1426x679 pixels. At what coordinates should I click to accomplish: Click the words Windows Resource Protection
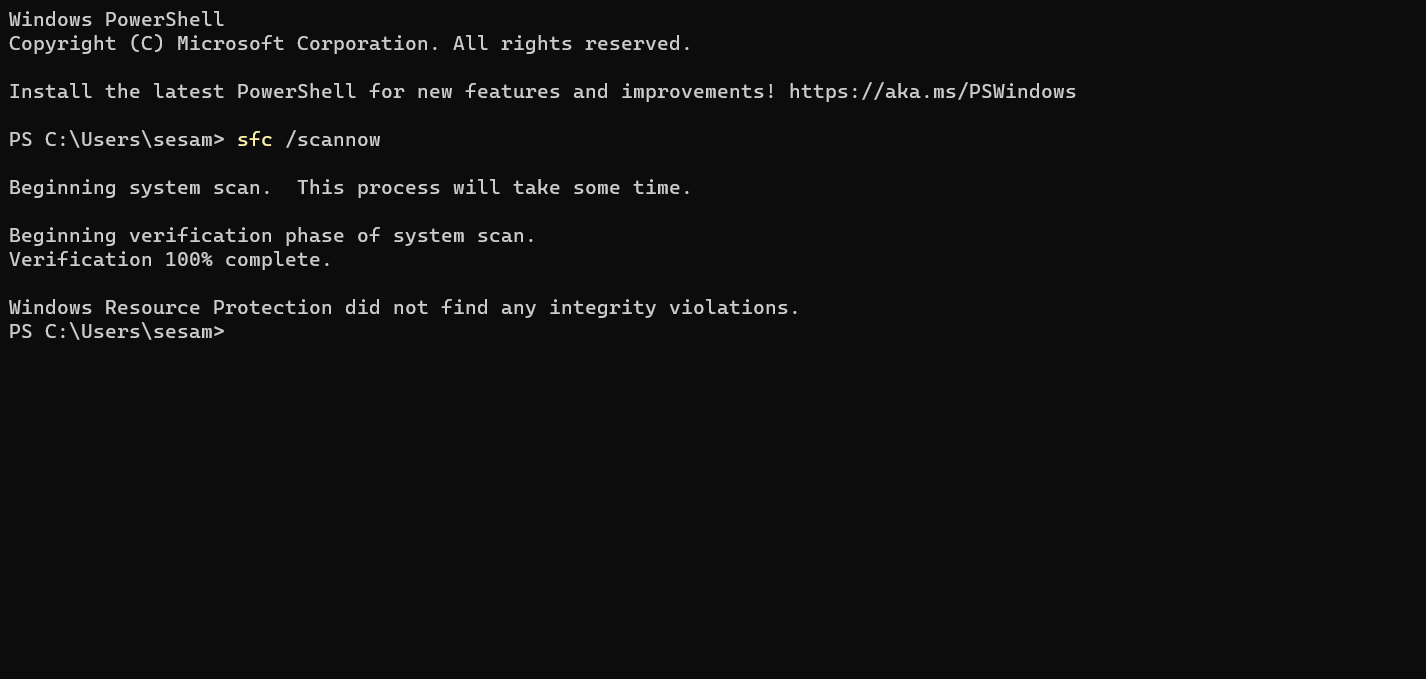pyautogui.click(x=170, y=308)
